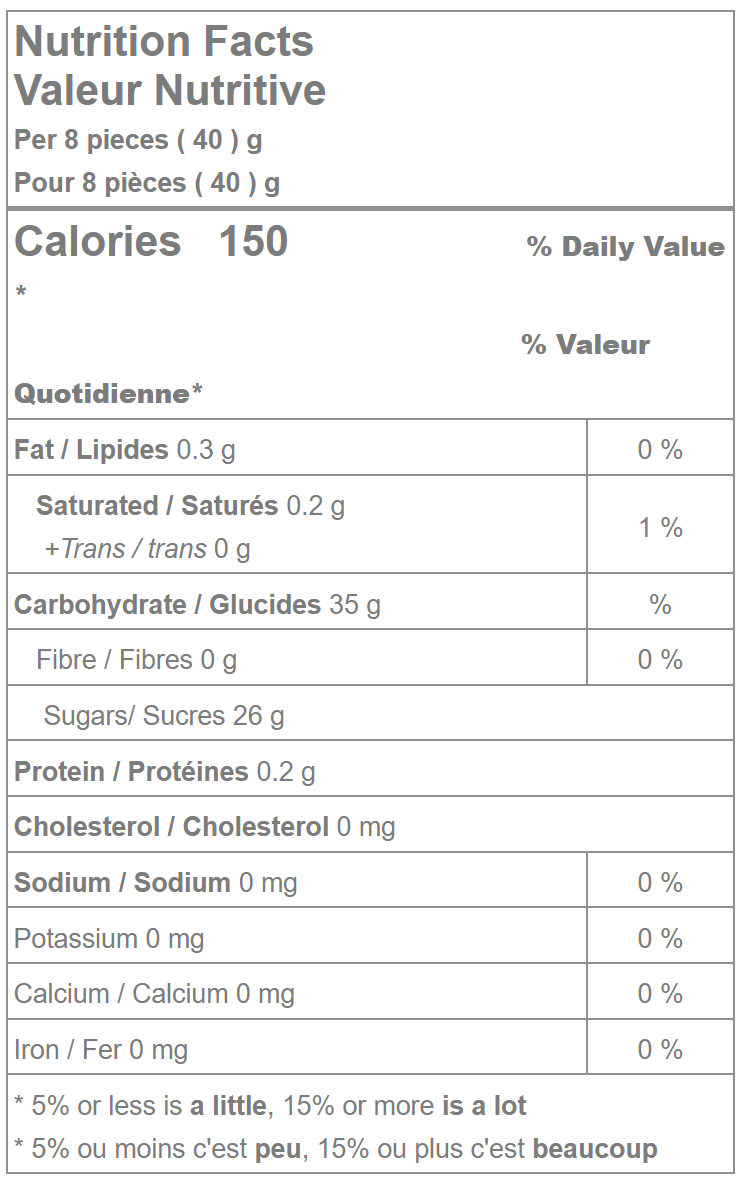The height and width of the screenshot is (1178, 741).
Task: Click the Valeur Nutritive heading
Action: pos(170,91)
